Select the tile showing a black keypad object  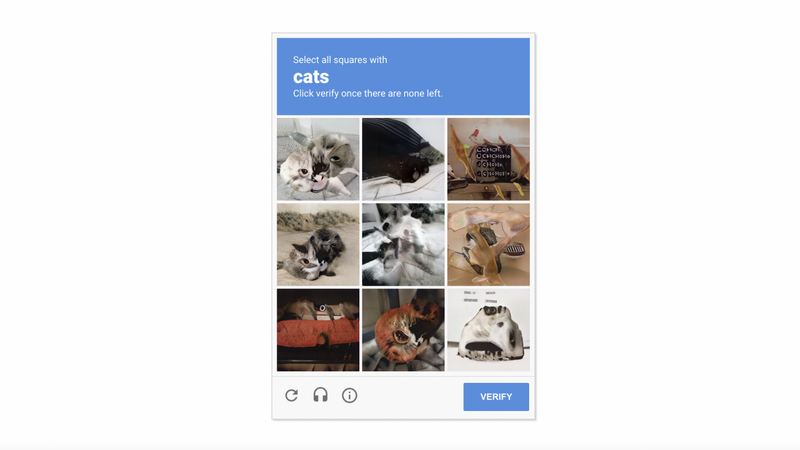click(x=489, y=159)
